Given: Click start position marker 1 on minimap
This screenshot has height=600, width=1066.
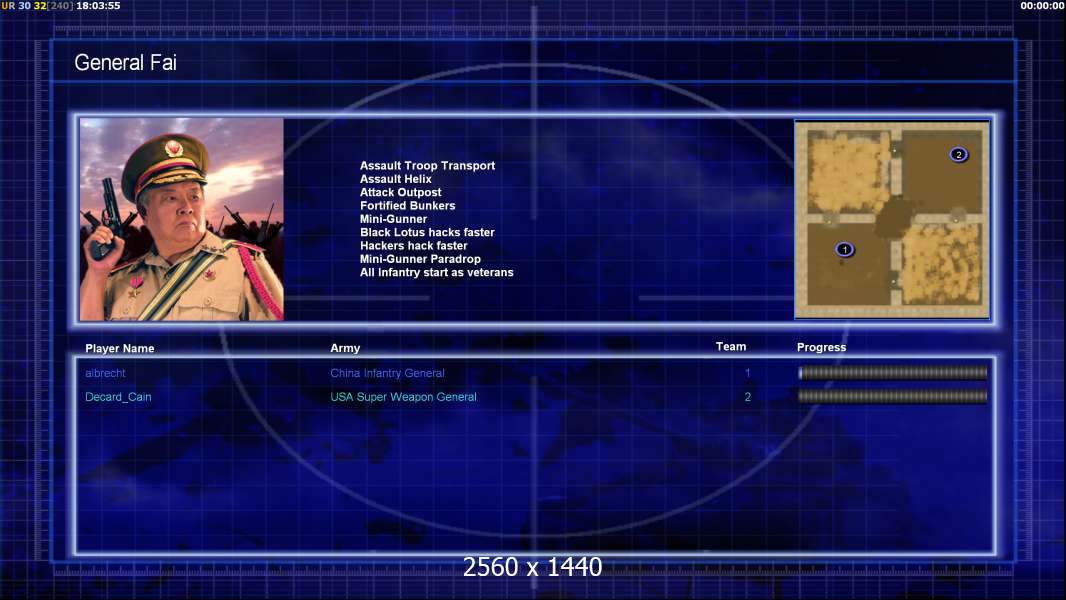Looking at the screenshot, I should tap(844, 249).
